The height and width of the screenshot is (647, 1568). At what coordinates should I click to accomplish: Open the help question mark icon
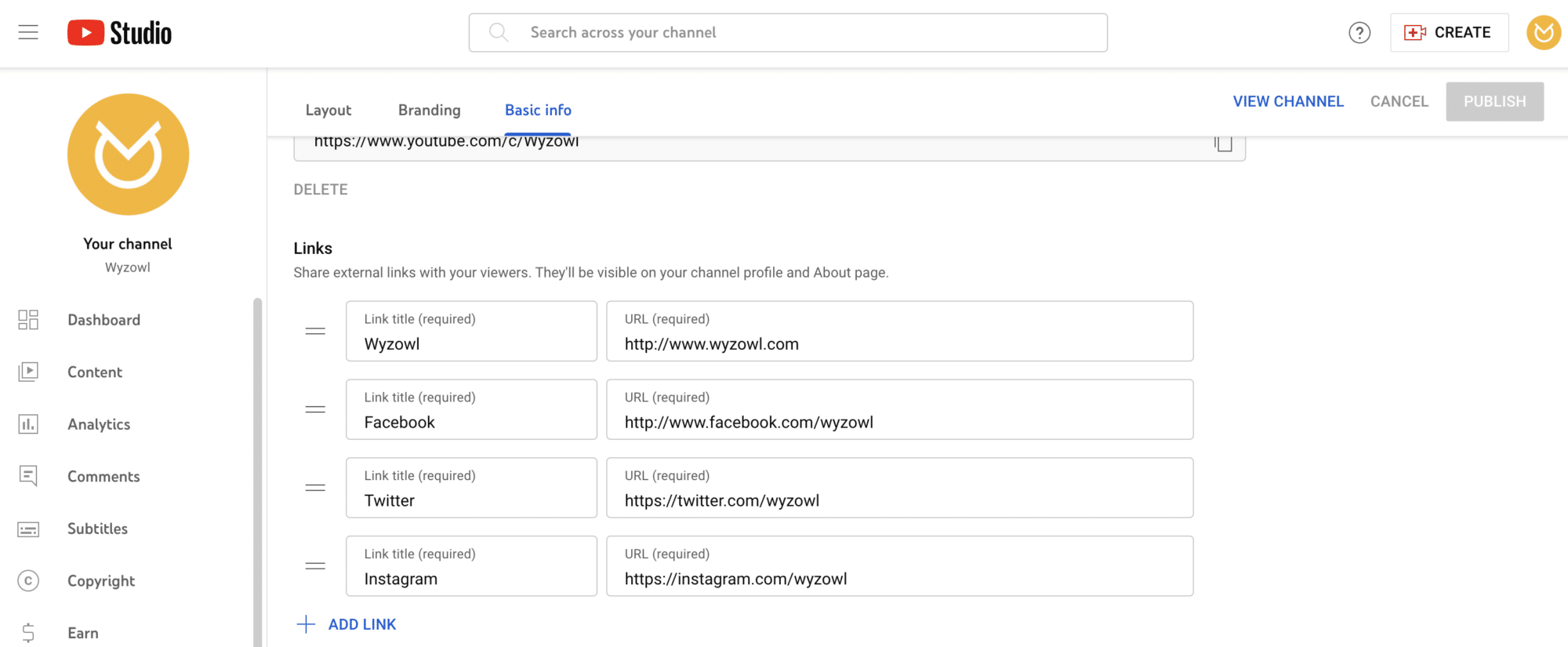click(1359, 33)
